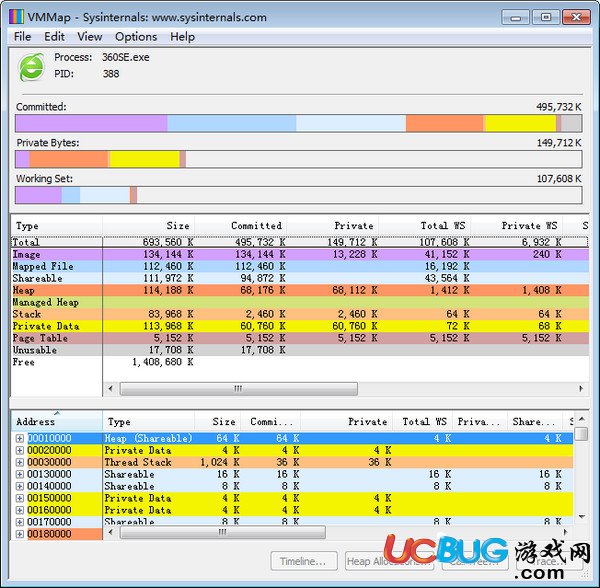The image size is (600, 588).
Task: Expand address 00030000 row
Action: [20, 462]
